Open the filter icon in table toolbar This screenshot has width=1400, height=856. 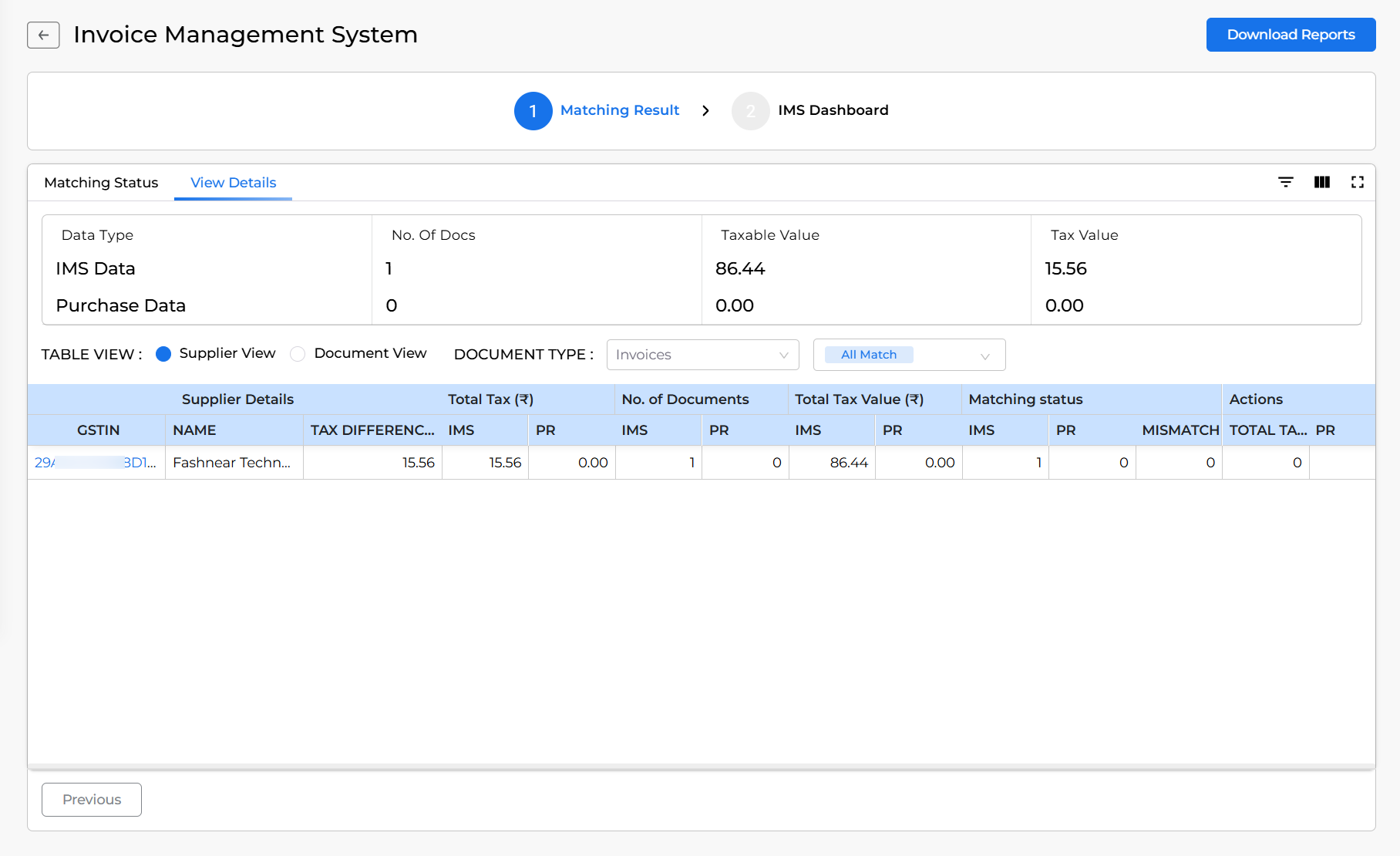[1285, 182]
